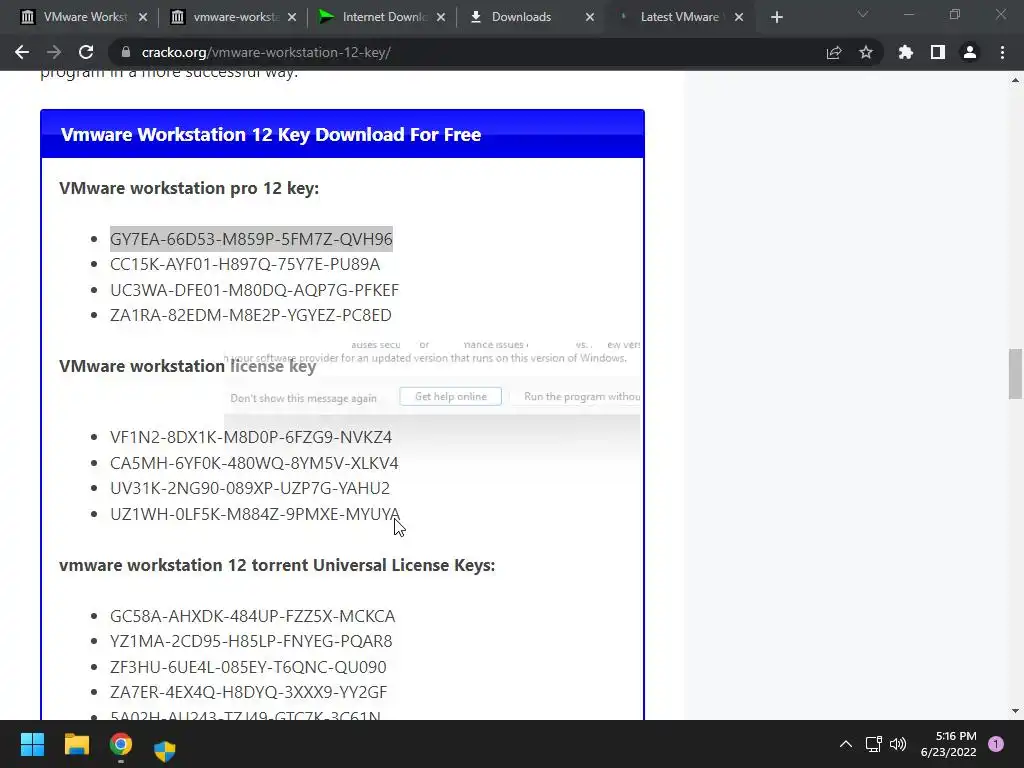1024x768 pixels.
Task: Share this page icon in address bar
Action: pyautogui.click(x=834, y=52)
